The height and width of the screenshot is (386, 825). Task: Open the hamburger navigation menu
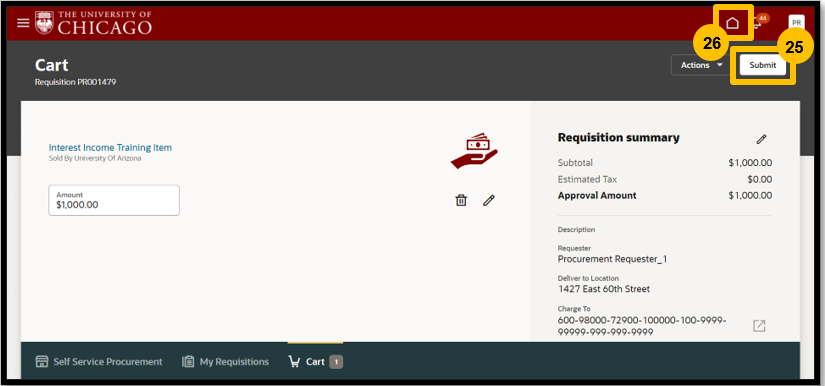pyautogui.click(x=23, y=23)
